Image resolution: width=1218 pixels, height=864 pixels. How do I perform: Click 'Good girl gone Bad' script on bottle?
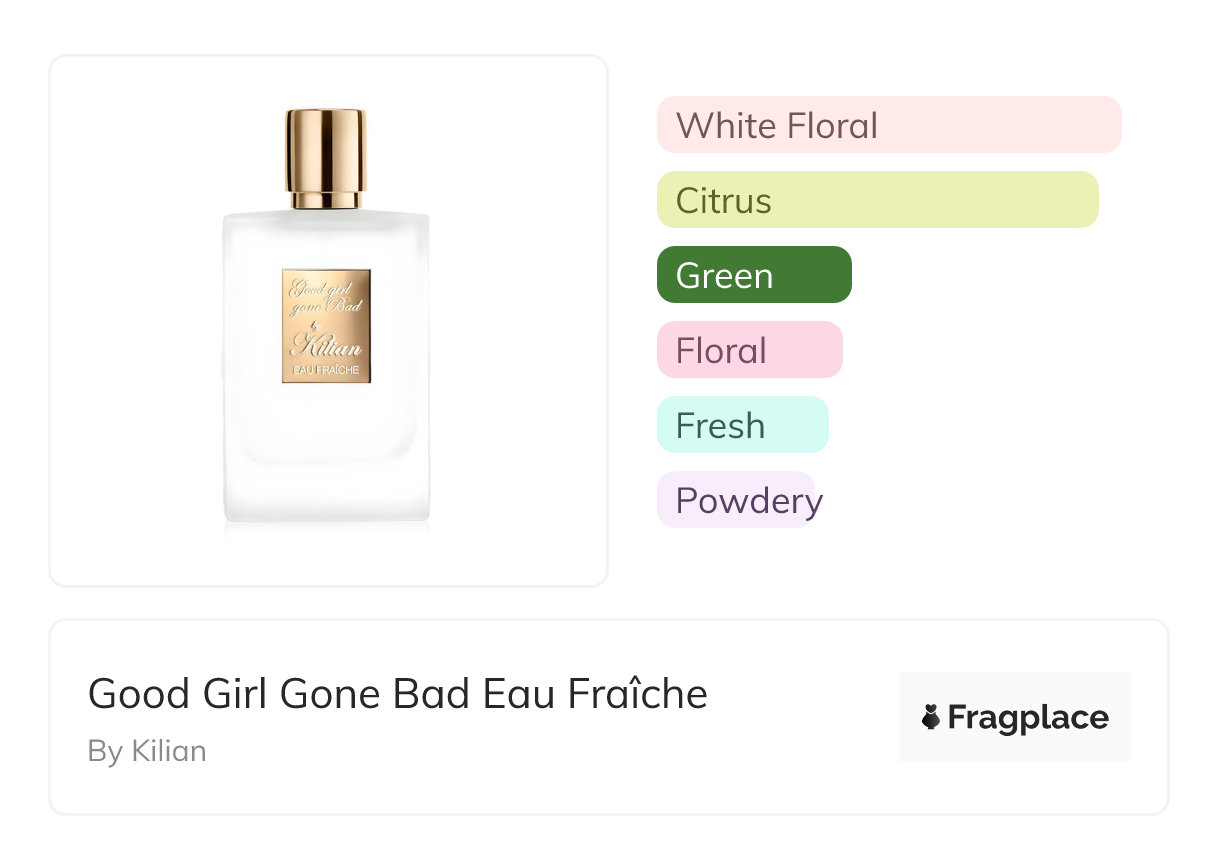[326, 298]
